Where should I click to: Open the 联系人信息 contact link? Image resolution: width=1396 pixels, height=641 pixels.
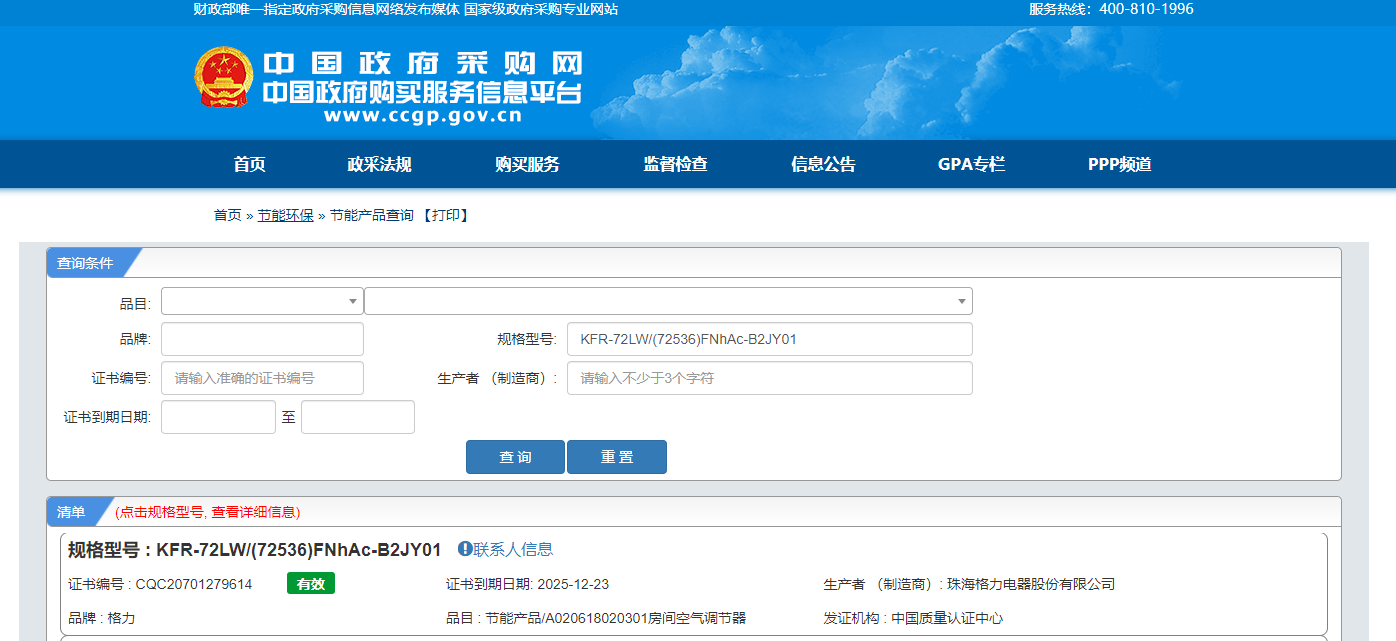tap(513, 549)
